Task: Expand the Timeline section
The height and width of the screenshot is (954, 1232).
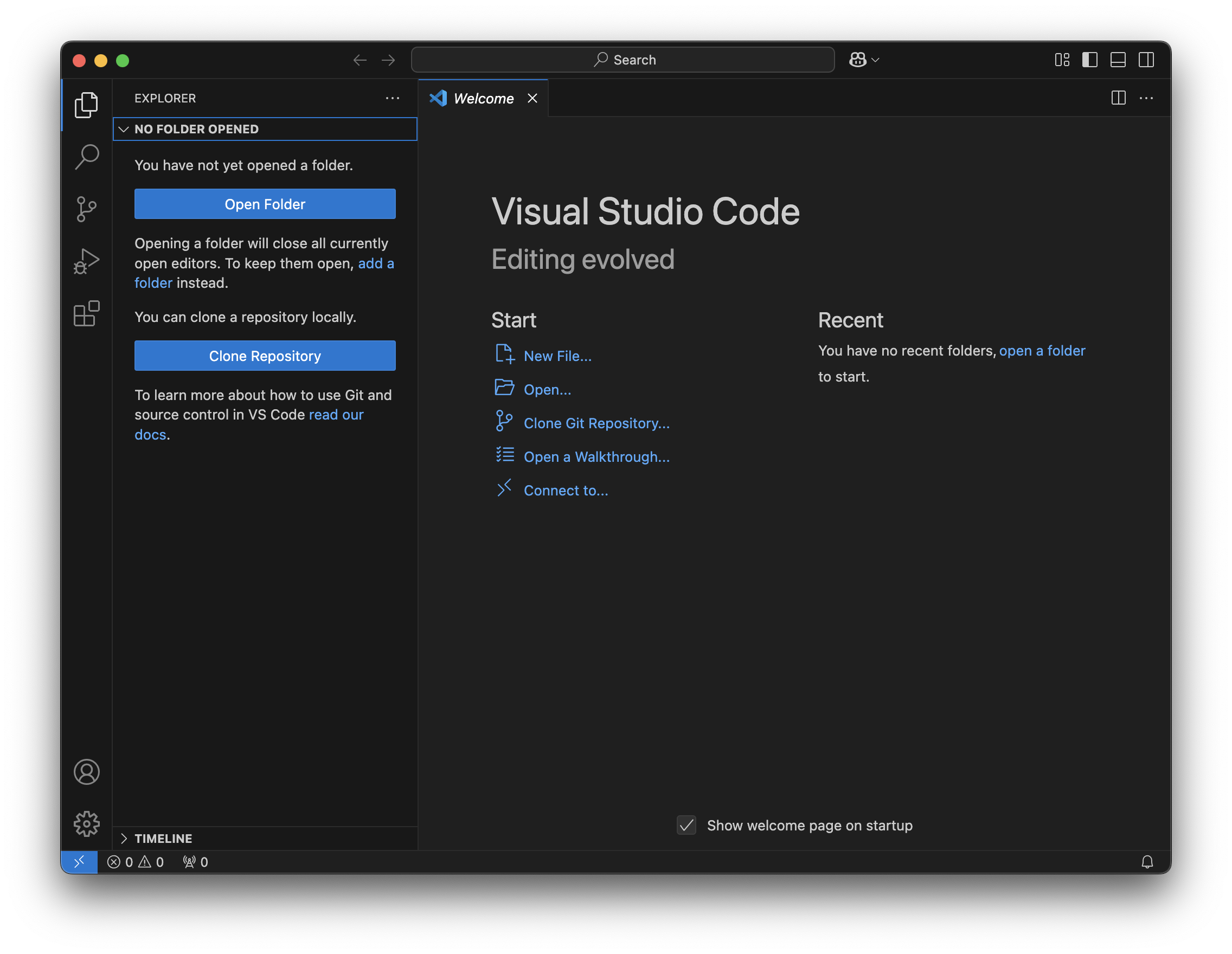Action: 265,838
